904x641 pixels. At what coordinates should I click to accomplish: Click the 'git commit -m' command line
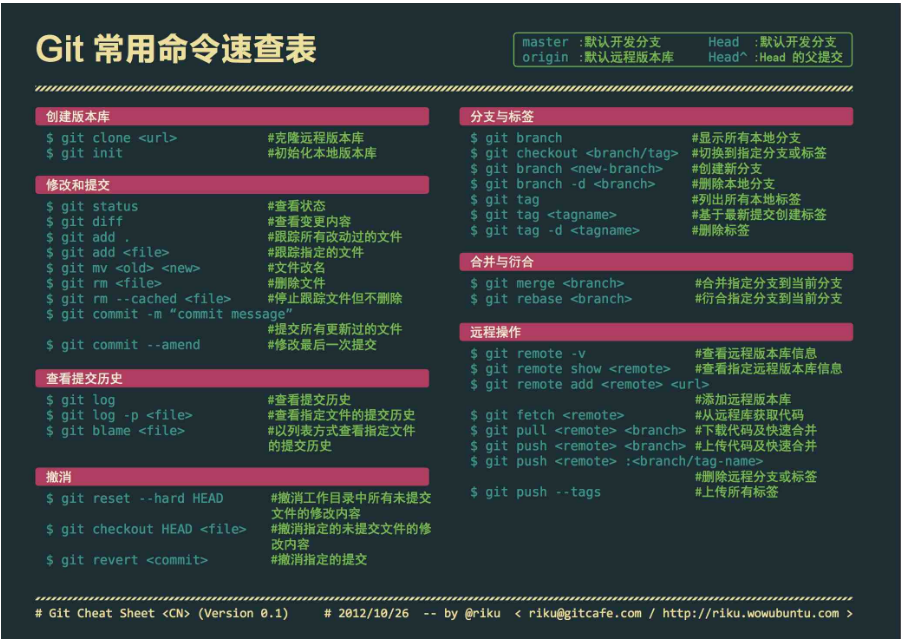point(170,314)
